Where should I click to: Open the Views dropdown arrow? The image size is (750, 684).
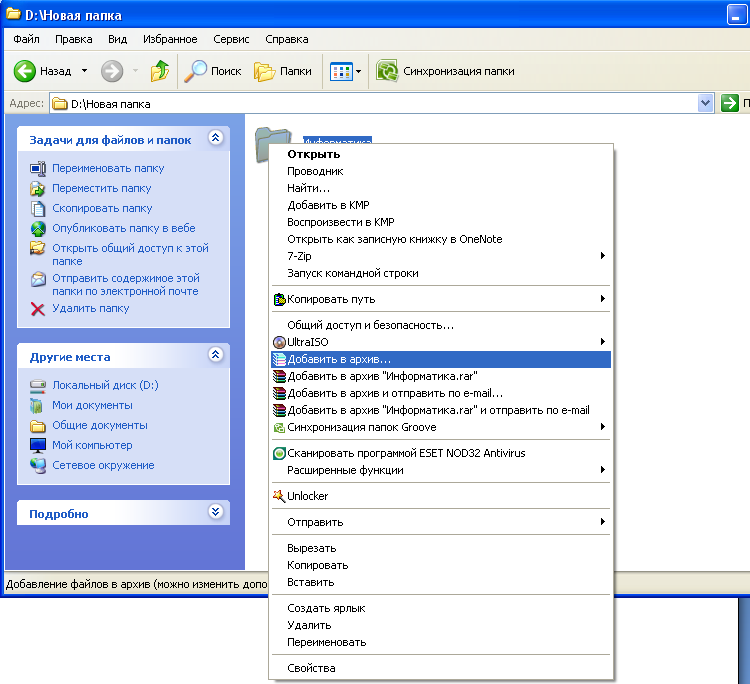(359, 72)
